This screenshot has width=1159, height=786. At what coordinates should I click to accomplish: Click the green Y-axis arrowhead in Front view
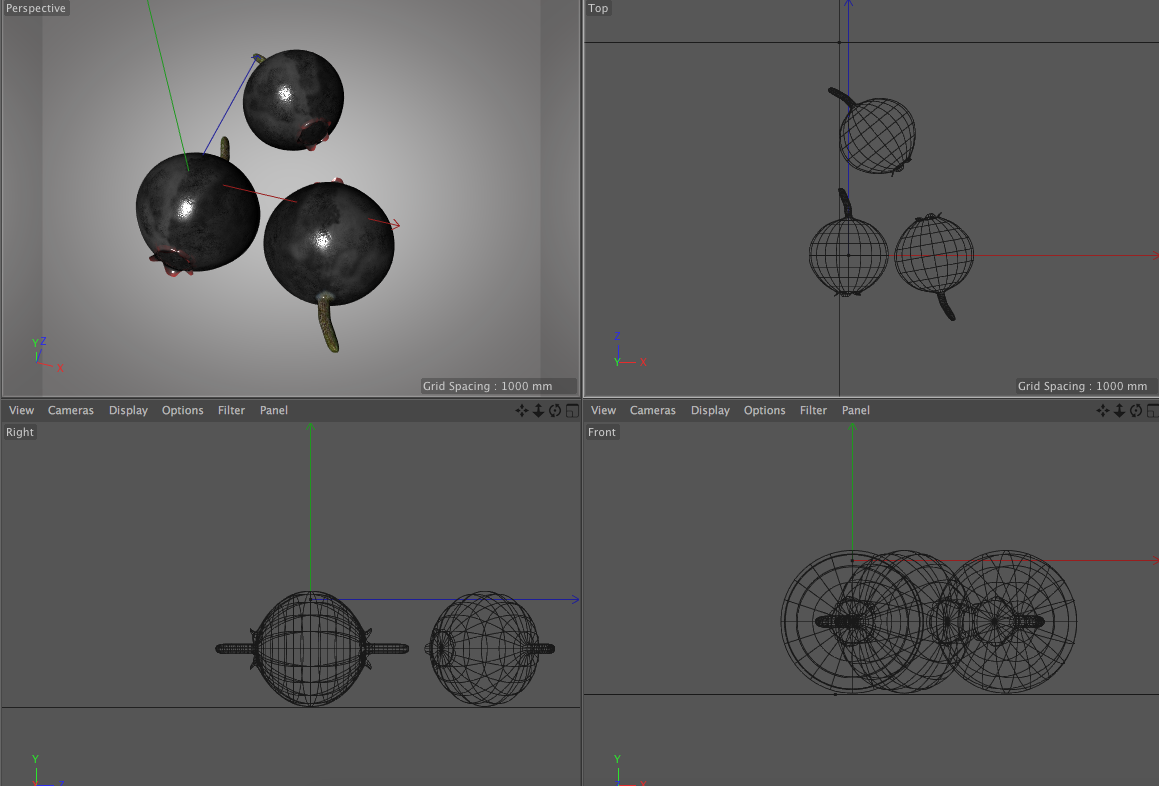point(852,427)
